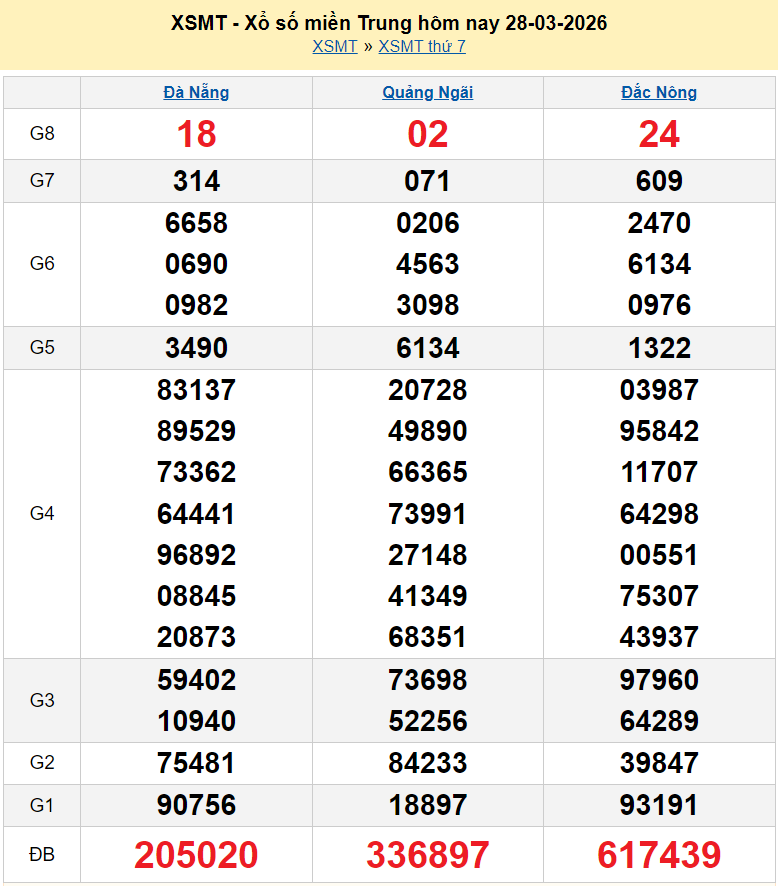Click the G7 number 314
The width and height of the screenshot is (778, 886).
pyautogui.click(x=196, y=181)
